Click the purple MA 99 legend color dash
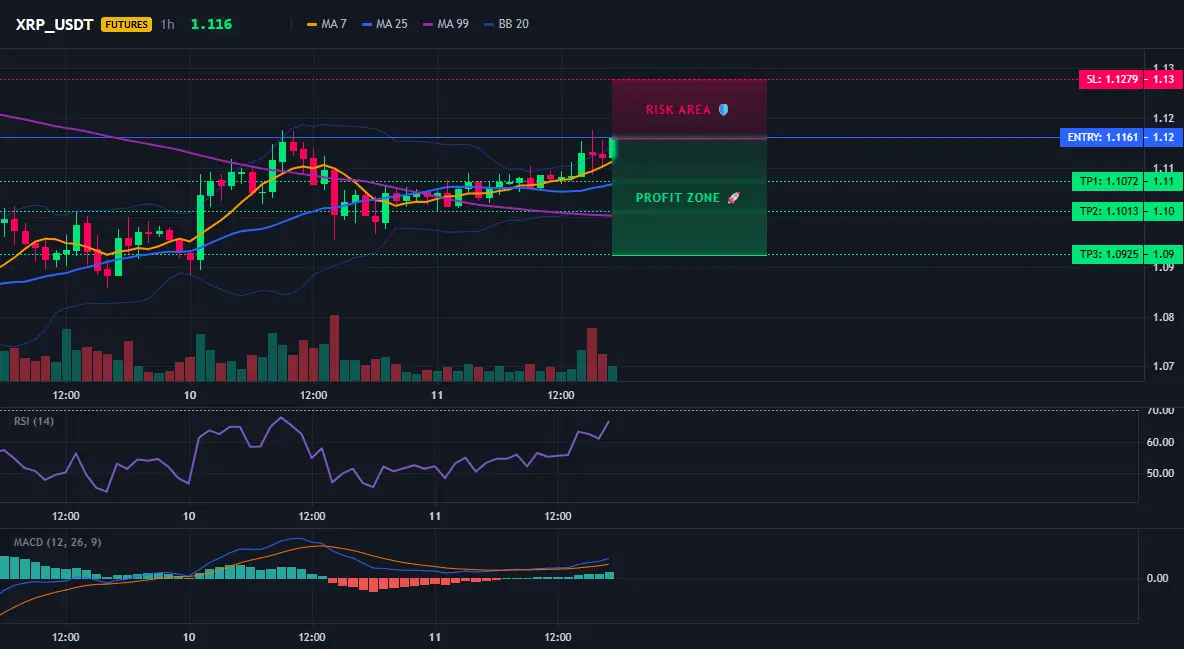Image resolution: width=1184 pixels, height=649 pixels. [x=428, y=24]
